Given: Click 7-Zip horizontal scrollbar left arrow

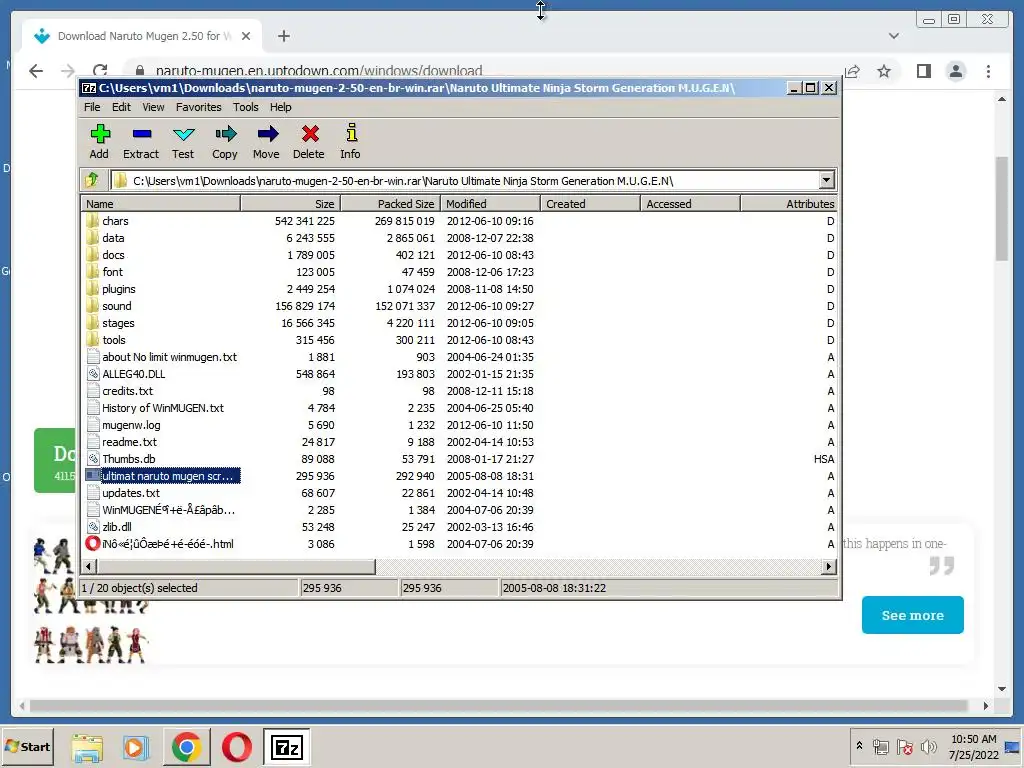Looking at the screenshot, I should (89, 566).
